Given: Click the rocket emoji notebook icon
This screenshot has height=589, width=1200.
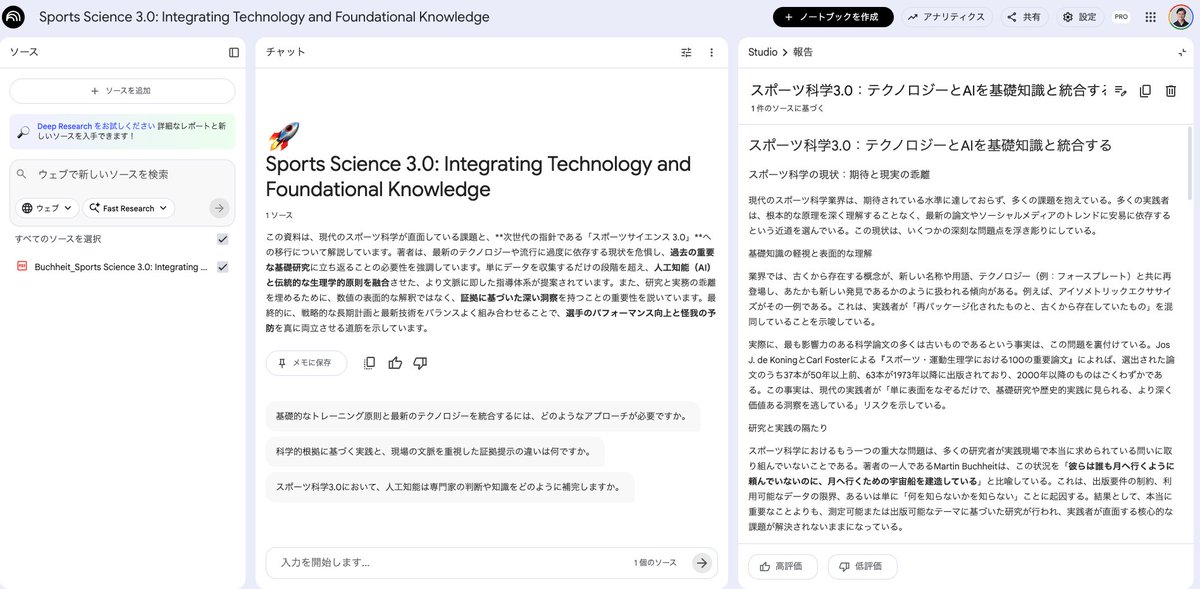Looking at the screenshot, I should pos(284,136).
